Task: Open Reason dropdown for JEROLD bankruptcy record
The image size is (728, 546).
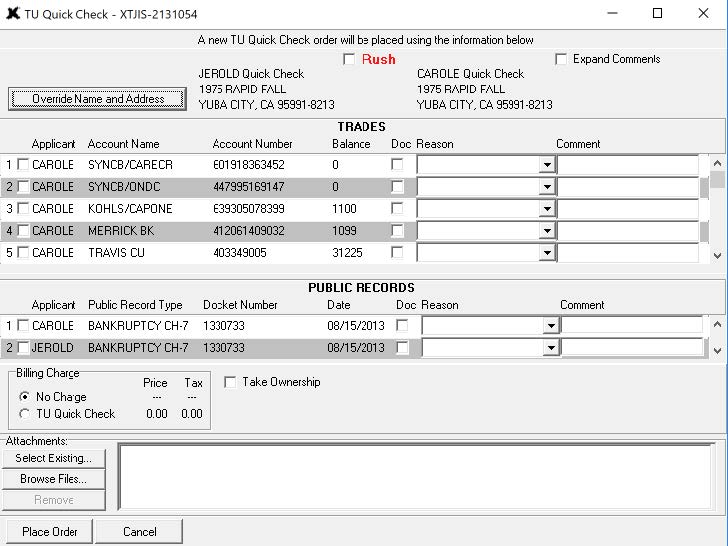Action: (x=551, y=347)
